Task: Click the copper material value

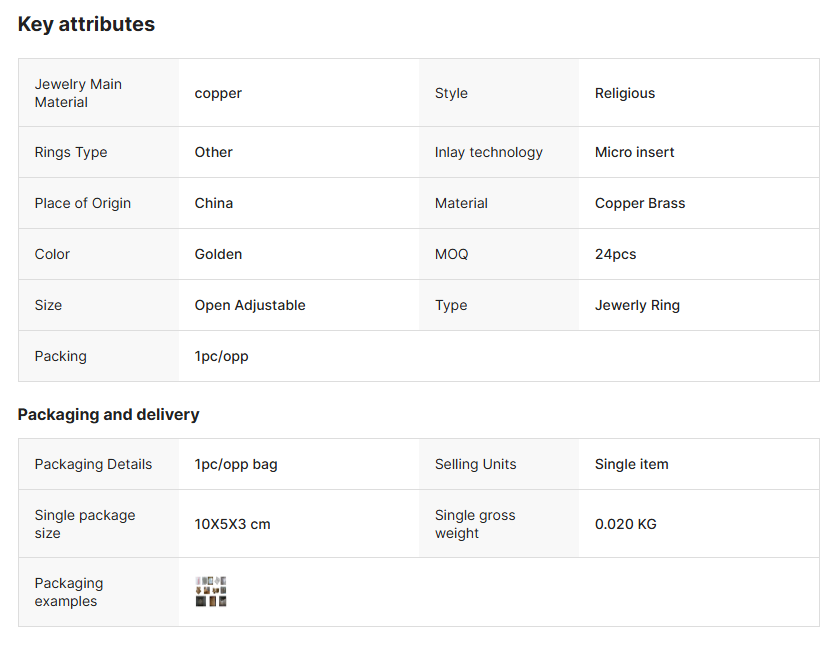Action: 218,93
